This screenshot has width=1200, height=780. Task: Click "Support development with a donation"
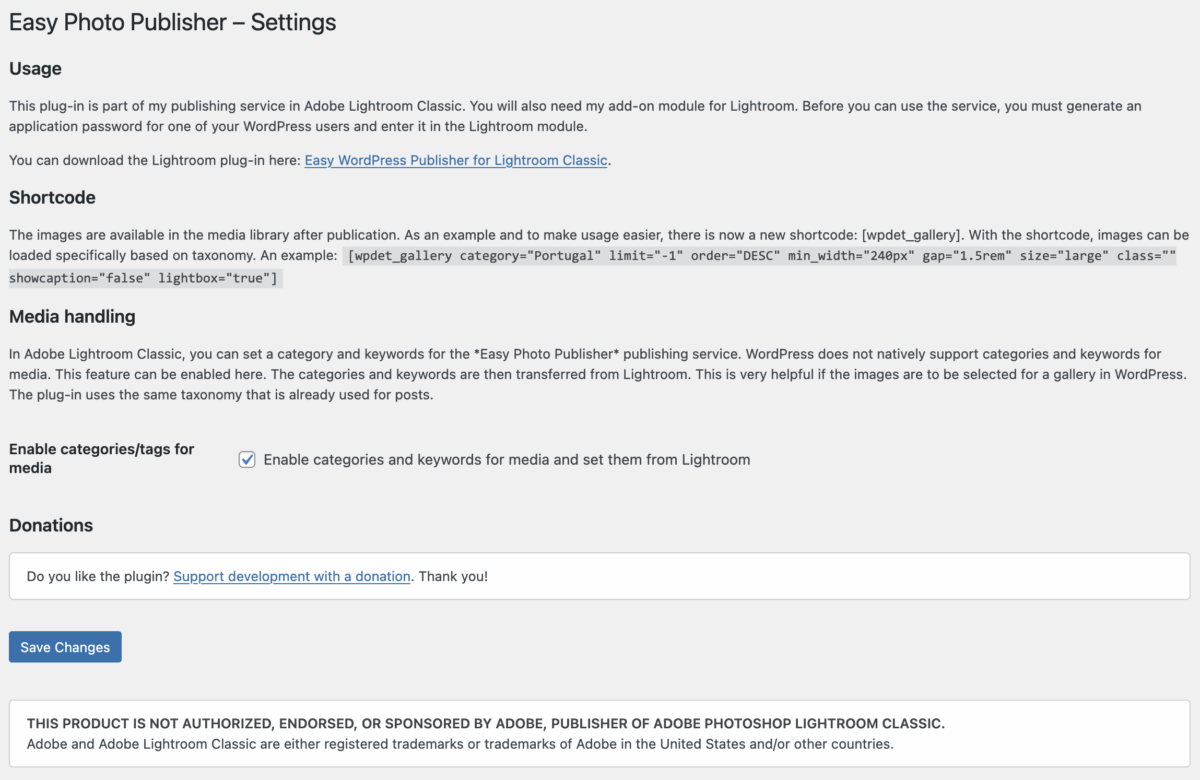click(x=291, y=577)
